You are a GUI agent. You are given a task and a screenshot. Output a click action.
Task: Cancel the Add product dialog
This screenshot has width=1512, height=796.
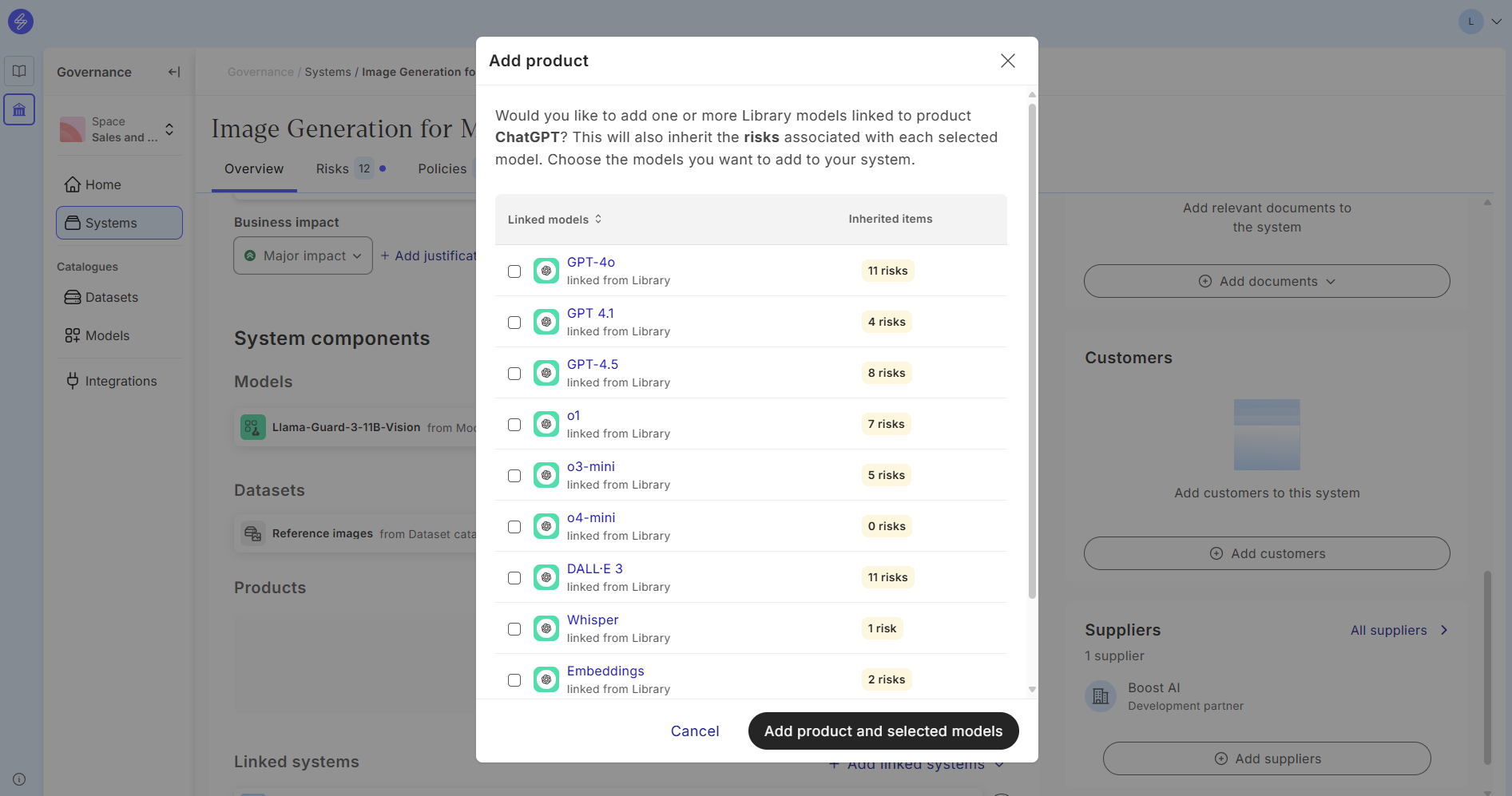tap(694, 731)
